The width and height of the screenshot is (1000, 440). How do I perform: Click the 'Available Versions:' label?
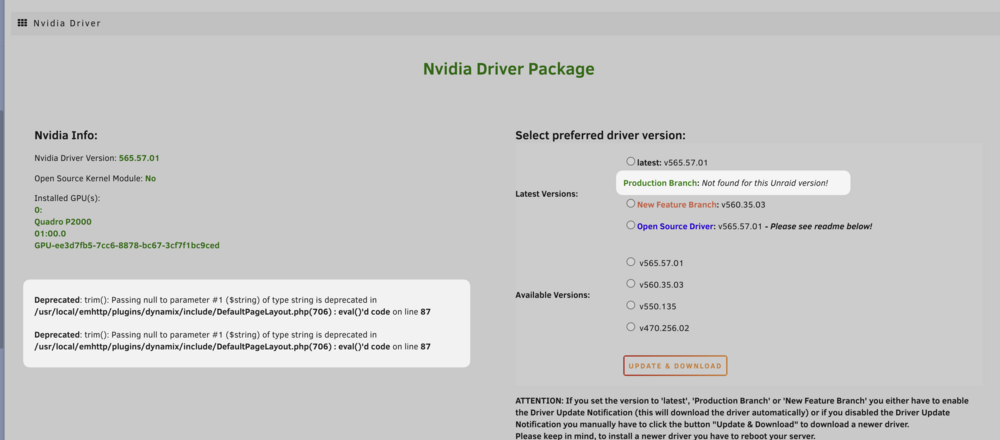coord(552,295)
